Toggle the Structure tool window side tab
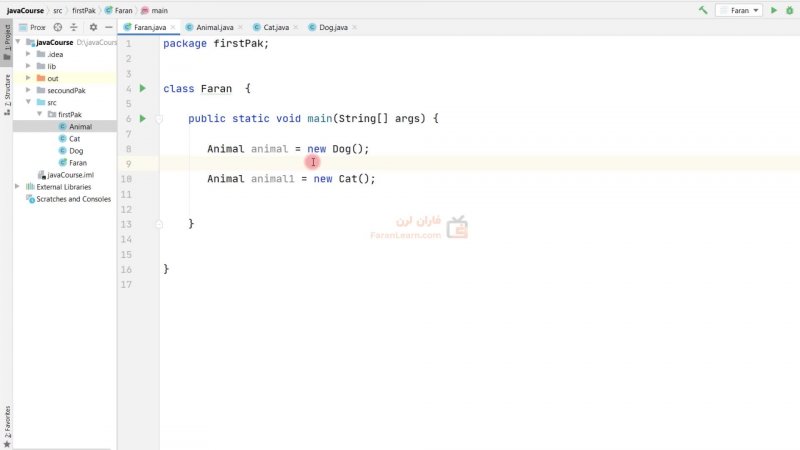 click(6, 94)
